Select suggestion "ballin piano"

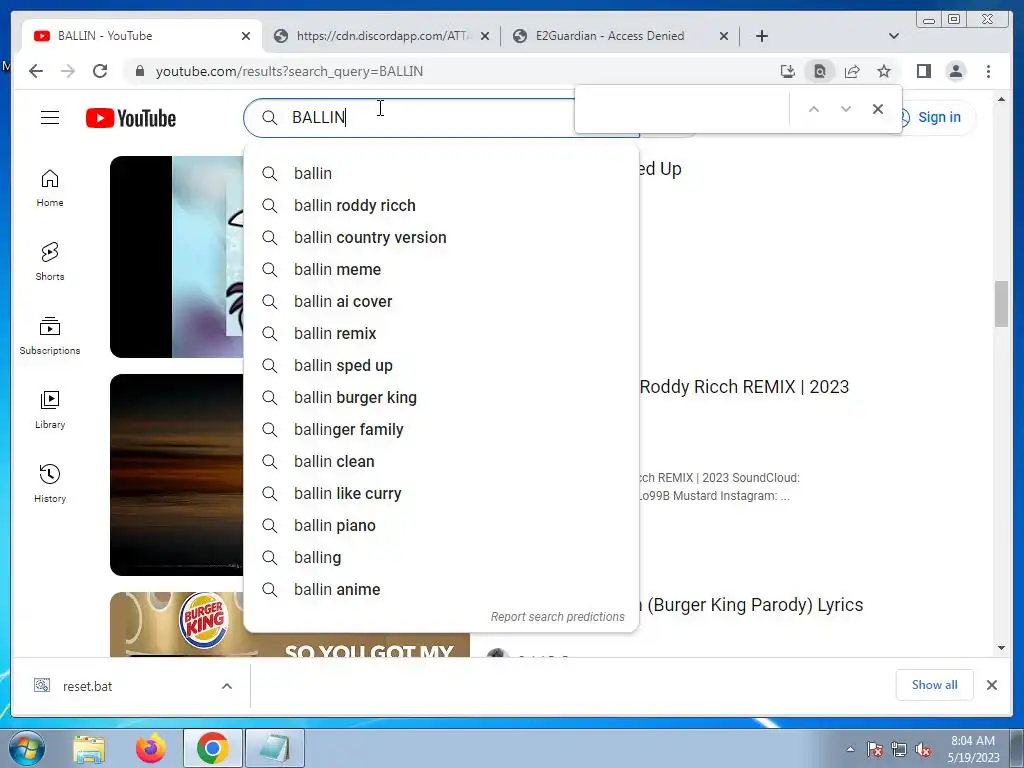441,525
